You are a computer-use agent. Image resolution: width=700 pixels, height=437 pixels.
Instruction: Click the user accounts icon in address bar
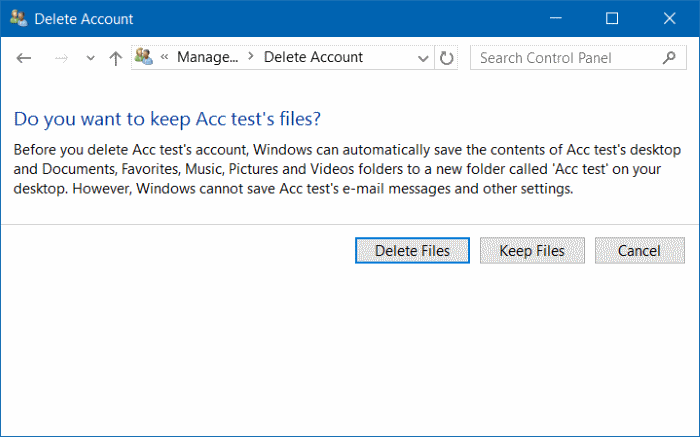144,57
